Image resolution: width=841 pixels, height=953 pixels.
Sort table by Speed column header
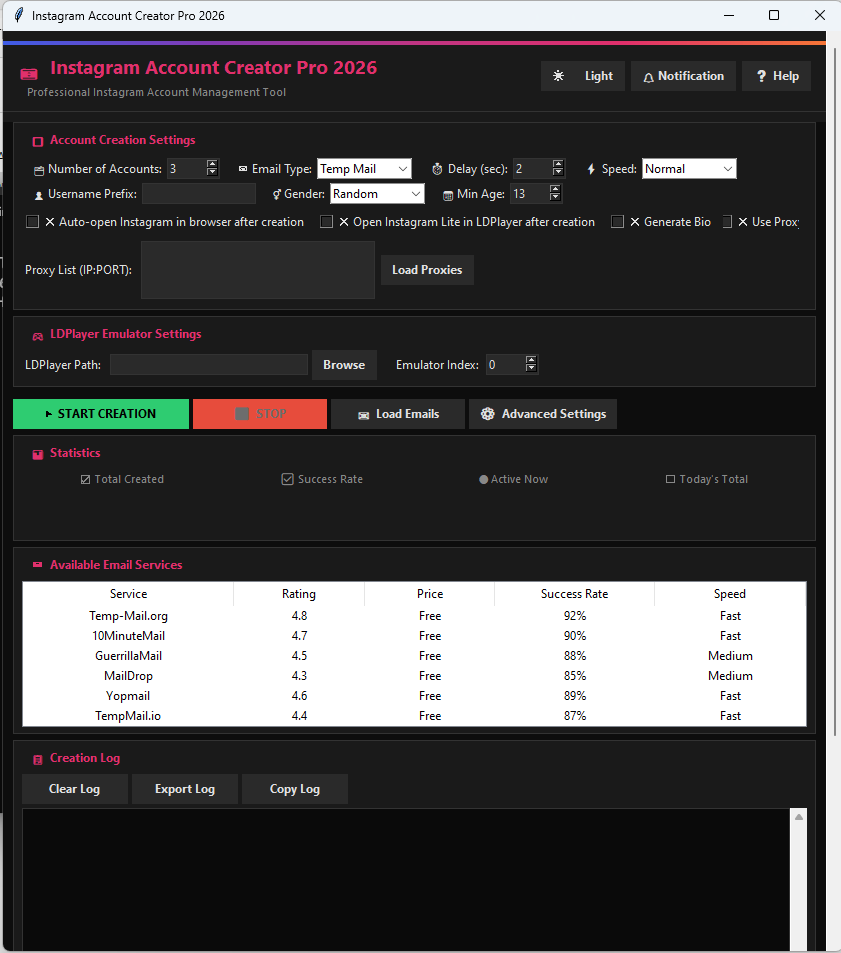click(730, 594)
